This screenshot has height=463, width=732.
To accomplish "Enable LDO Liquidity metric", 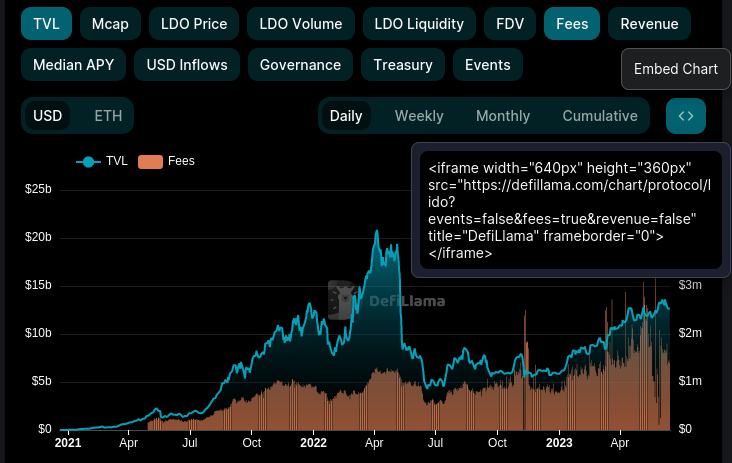I will pyautogui.click(x=419, y=24).
